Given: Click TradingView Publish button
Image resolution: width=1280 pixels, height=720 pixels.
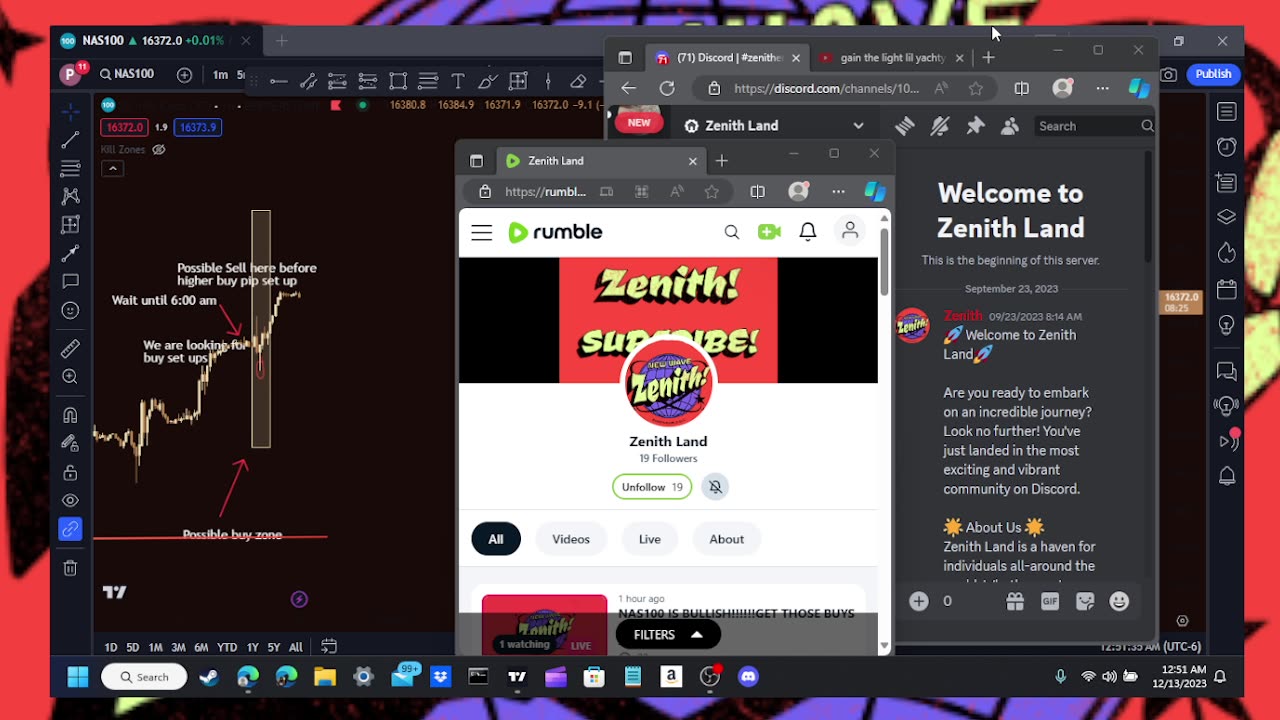Looking at the screenshot, I should (x=1213, y=74).
